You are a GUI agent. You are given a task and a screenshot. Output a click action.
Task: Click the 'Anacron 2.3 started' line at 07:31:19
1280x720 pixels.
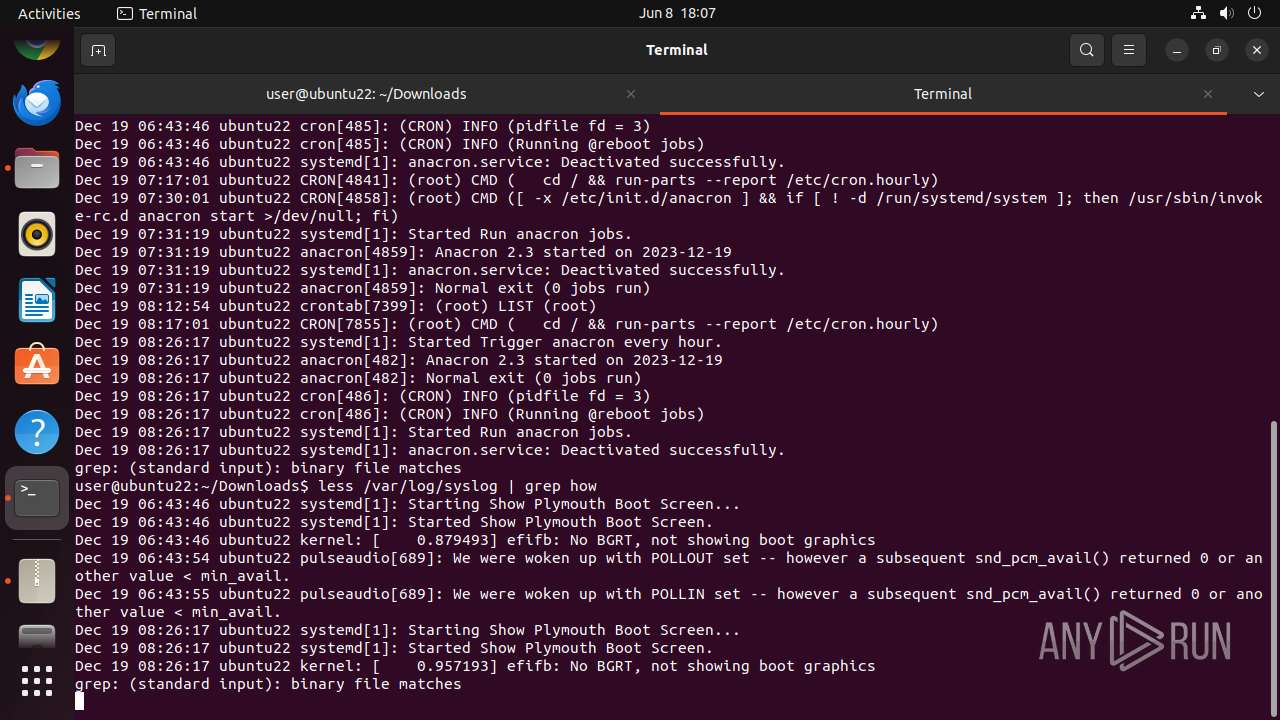(403, 252)
